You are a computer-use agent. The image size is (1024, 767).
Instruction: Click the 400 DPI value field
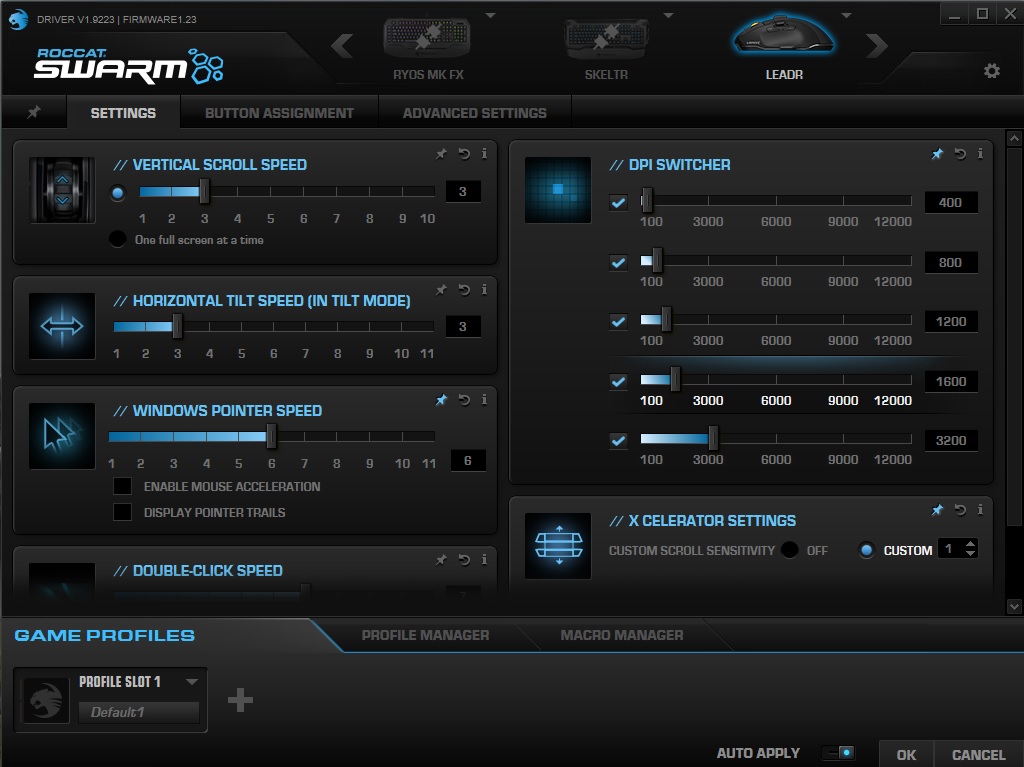[x=951, y=203]
